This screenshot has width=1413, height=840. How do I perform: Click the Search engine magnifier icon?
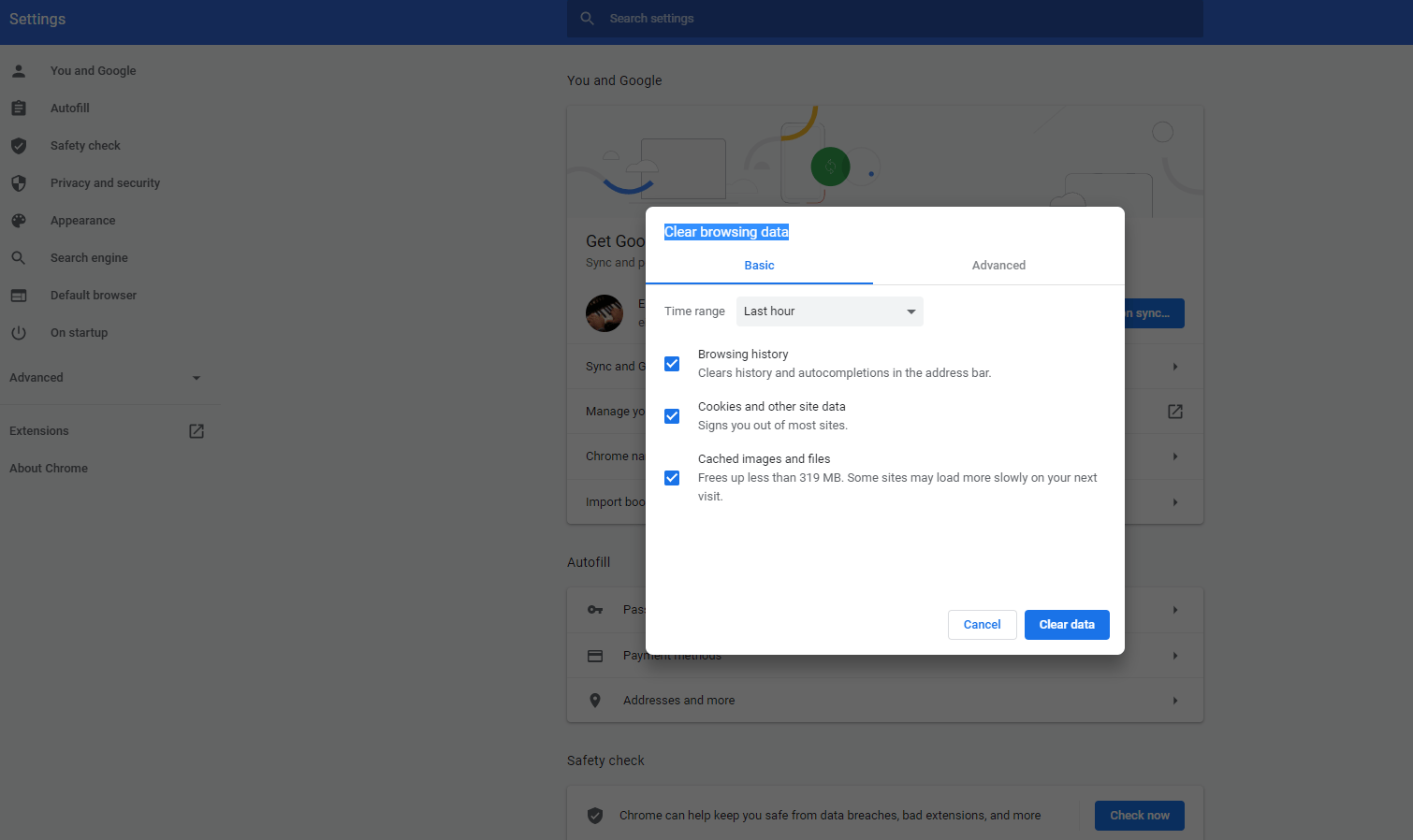(x=19, y=258)
